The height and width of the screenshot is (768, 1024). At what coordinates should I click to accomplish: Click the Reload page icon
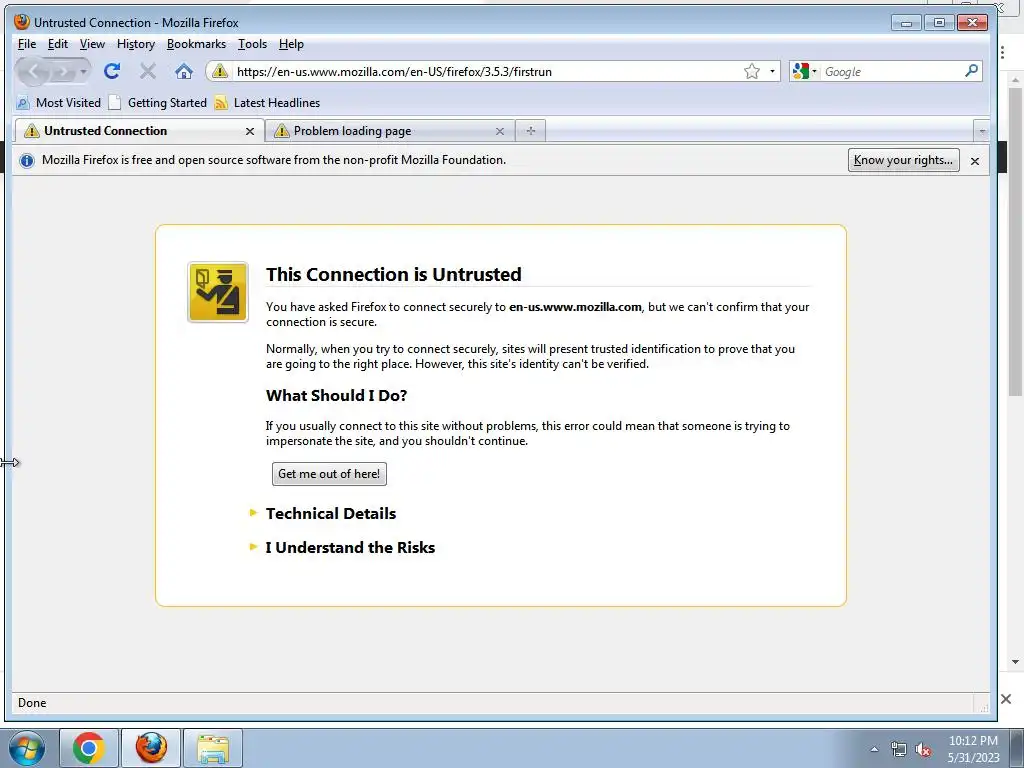click(x=112, y=71)
